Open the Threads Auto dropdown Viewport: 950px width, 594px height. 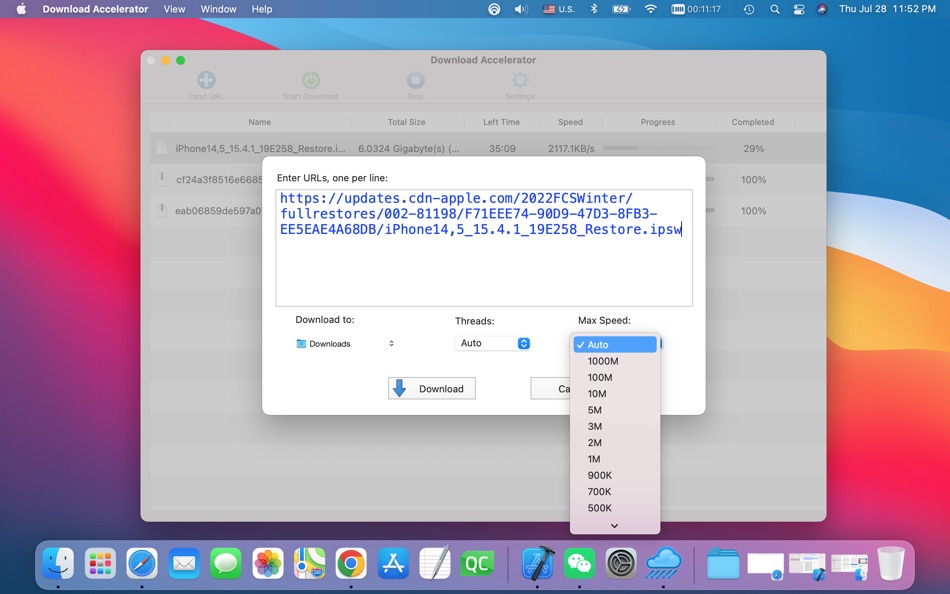493,343
